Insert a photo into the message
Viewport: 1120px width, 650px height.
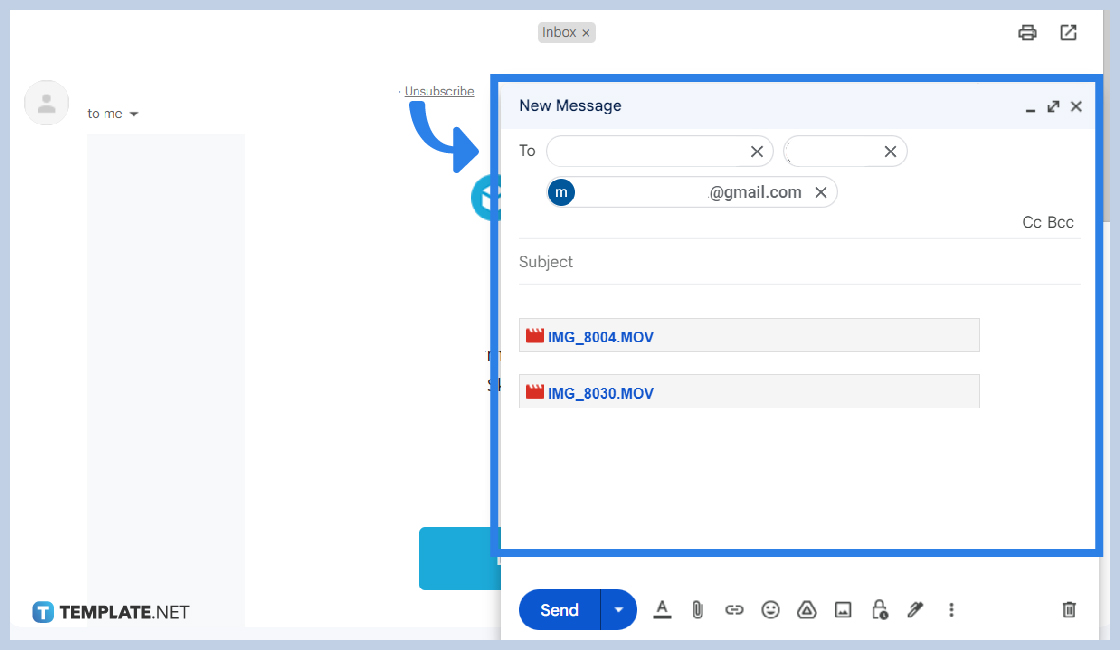click(842, 609)
